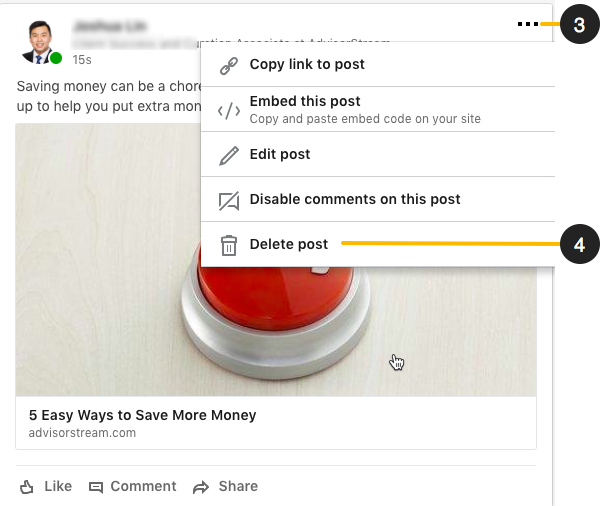The height and width of the screenshot is (506, 605).
Task: Click the Comment speech bubble icon
Action: click(x=96, y=487)
